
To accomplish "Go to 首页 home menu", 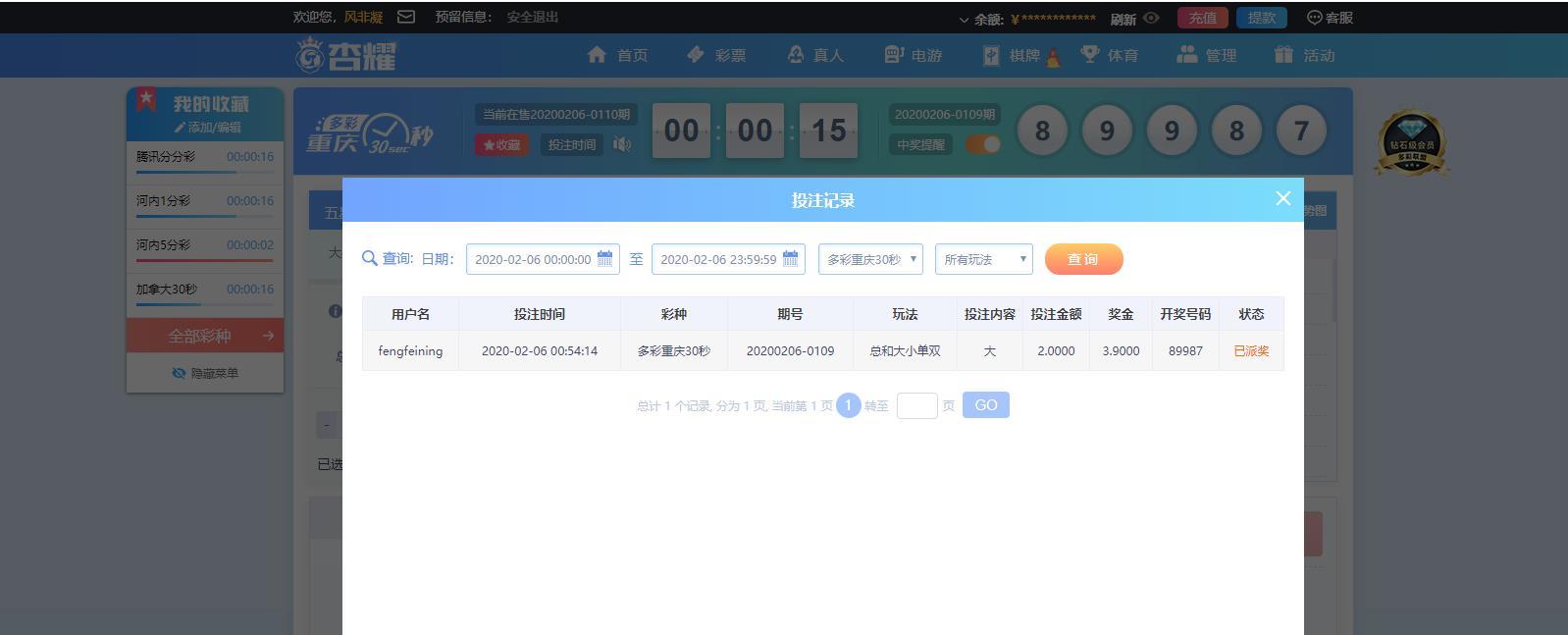I will pos(617,55).
